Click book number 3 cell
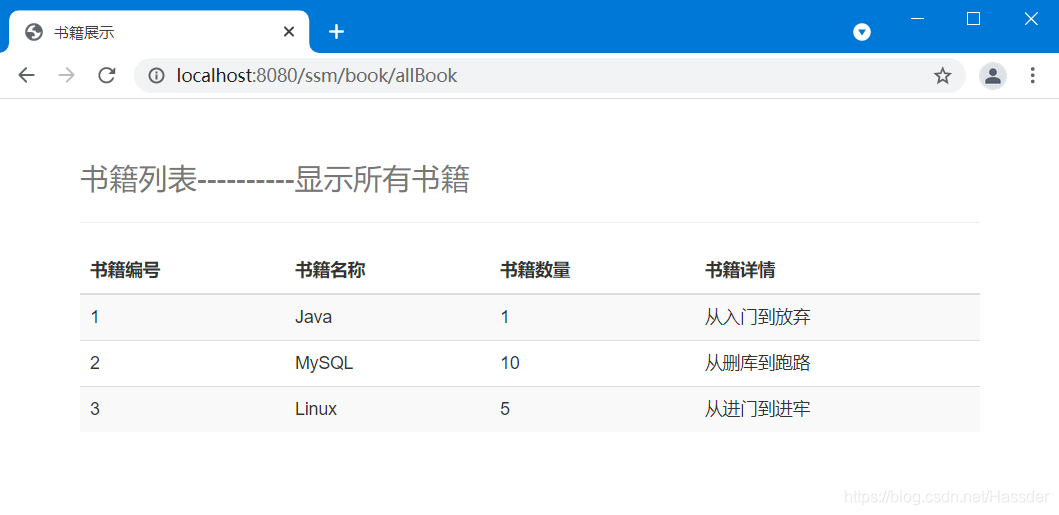Image resolution: width=1059 pixels, height=515 pixels. 95,409
